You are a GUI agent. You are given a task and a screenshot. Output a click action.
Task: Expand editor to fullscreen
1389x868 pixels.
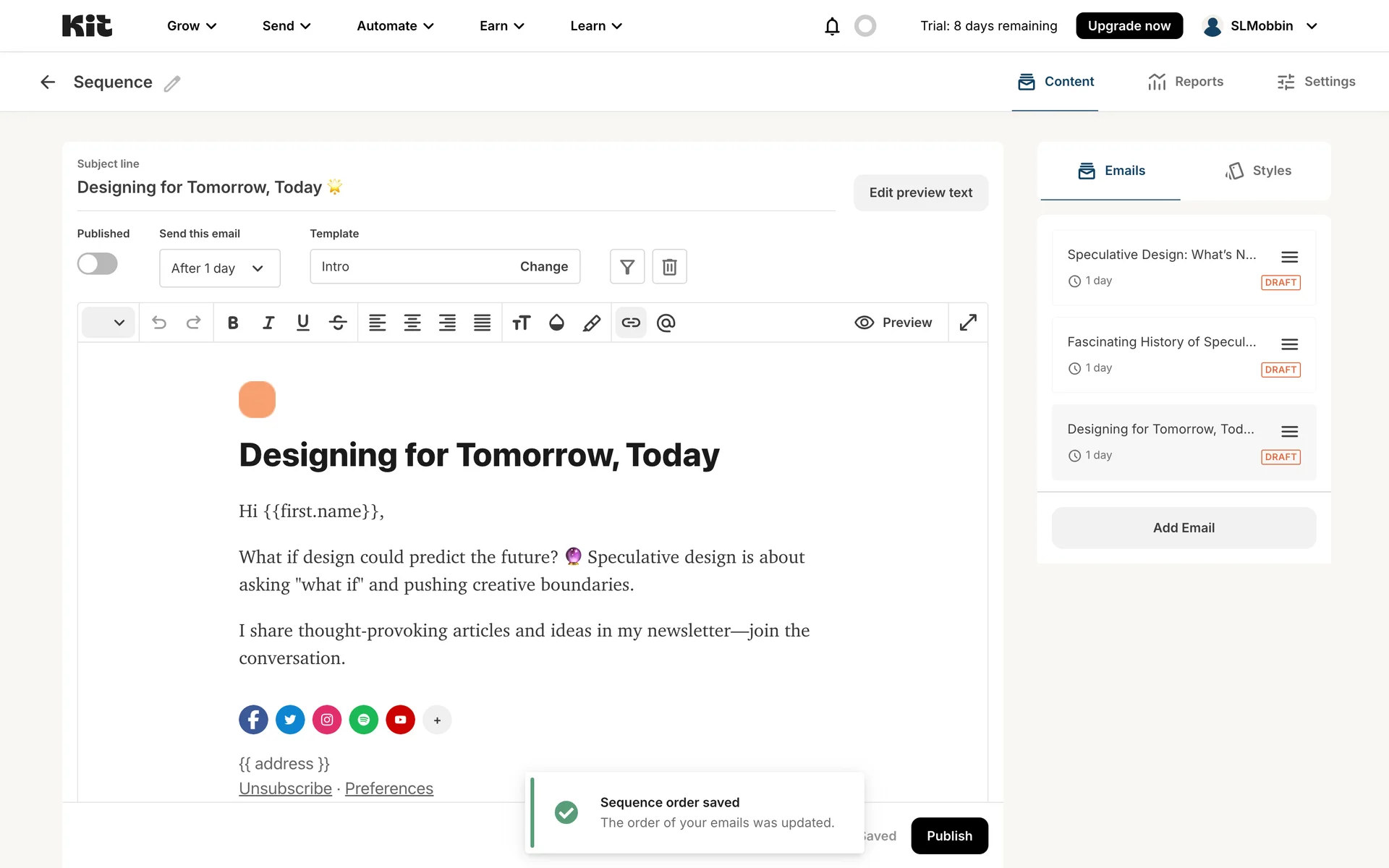(968, 323)
